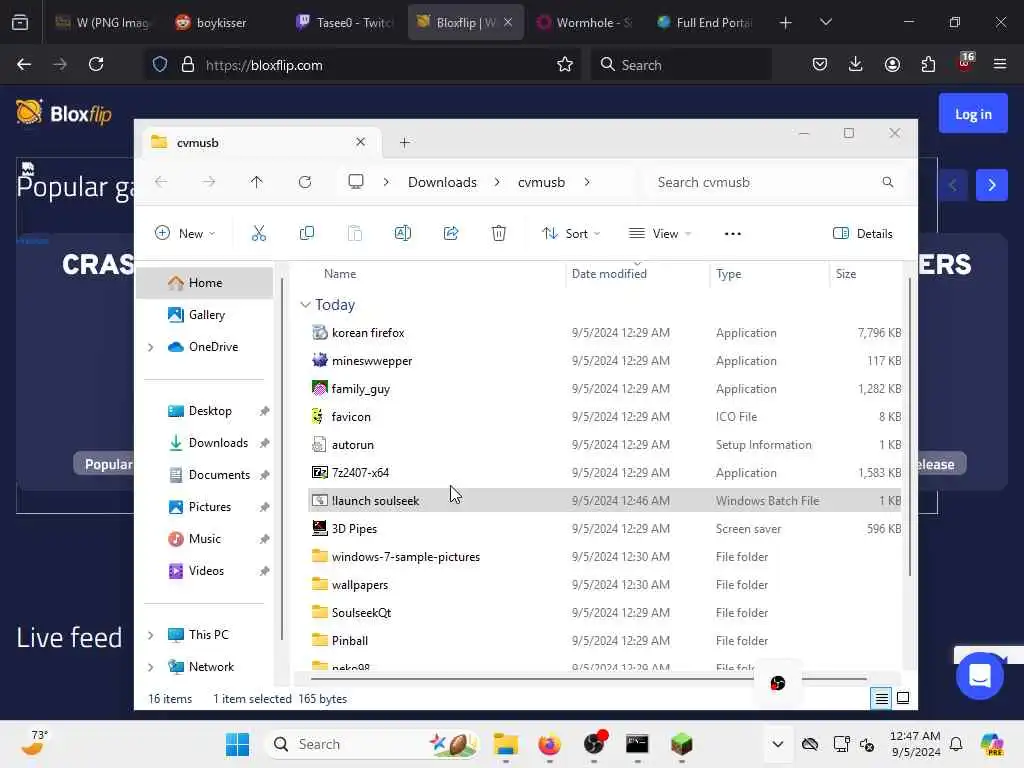The width and height of the screenshot is (1024, 768).
Task: Select the korean firefox file
Action: [604, 333]
